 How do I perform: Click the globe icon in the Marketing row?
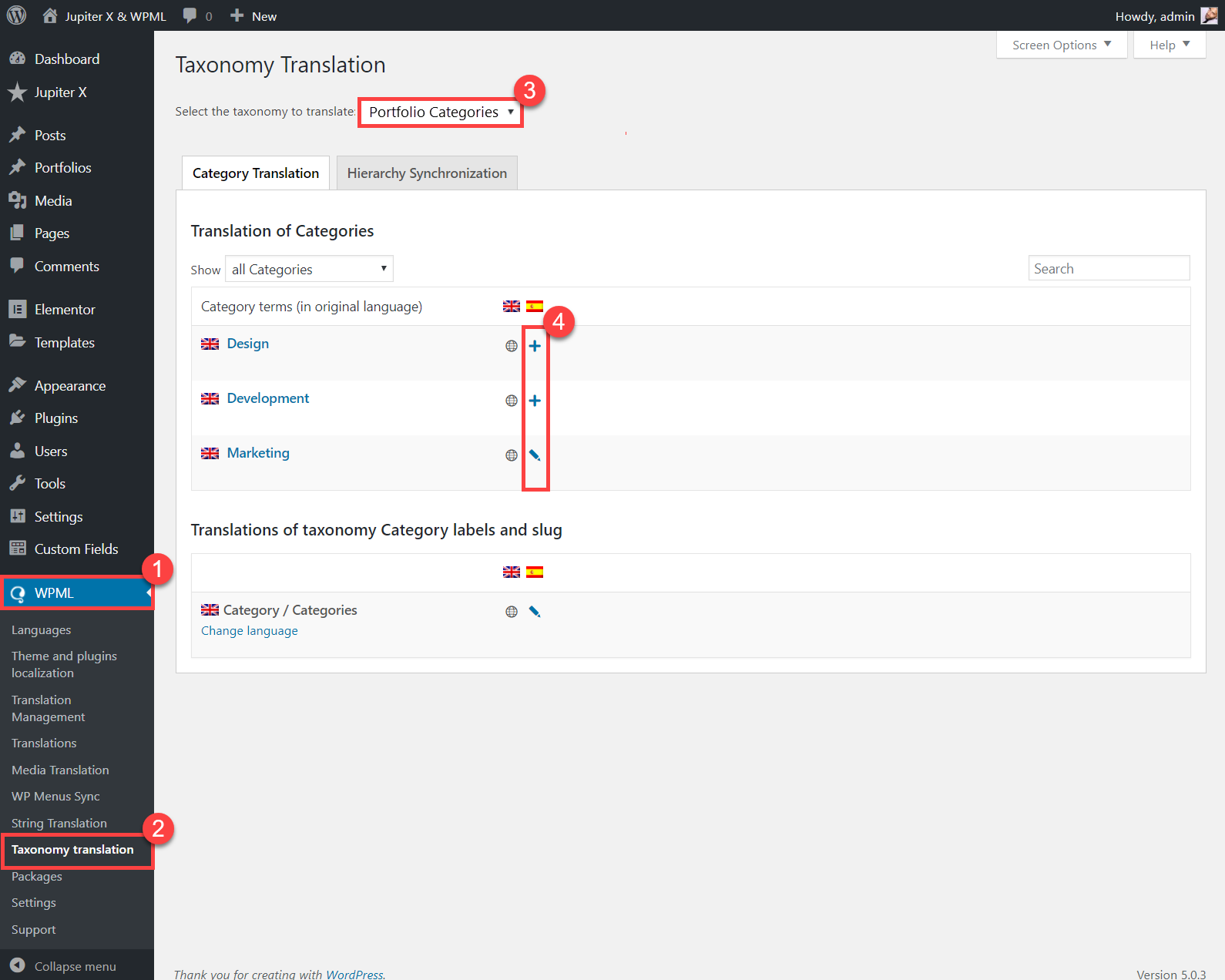[512, 455]
